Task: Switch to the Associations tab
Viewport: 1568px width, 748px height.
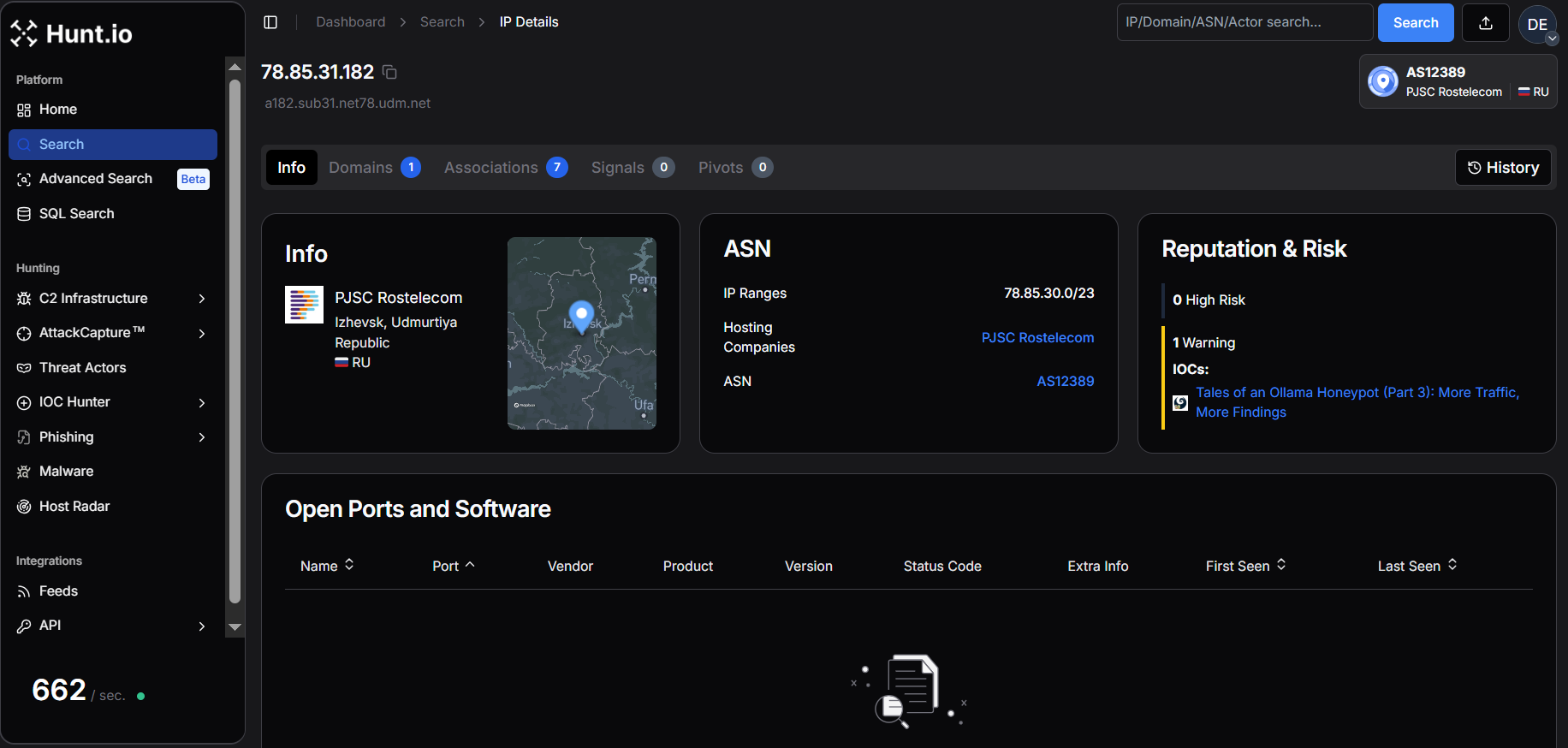Action: click(x=505, y=168)
